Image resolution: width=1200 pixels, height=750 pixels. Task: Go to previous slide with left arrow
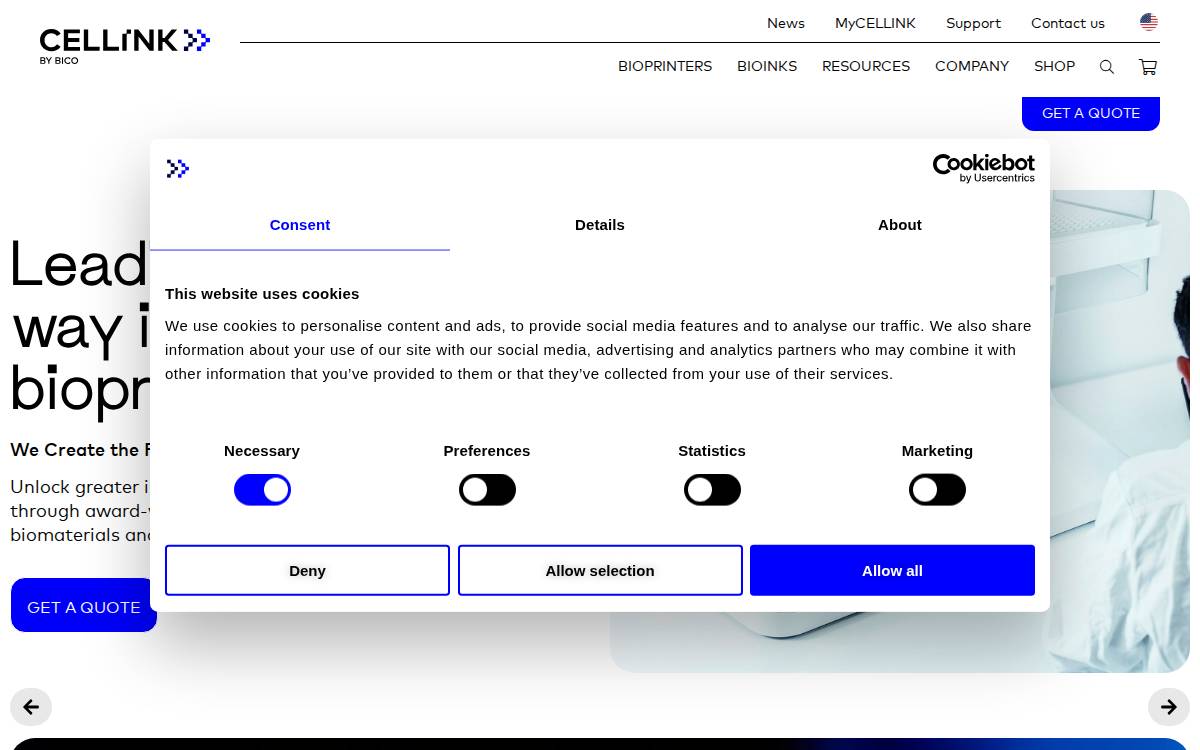(x=31, y=707)
